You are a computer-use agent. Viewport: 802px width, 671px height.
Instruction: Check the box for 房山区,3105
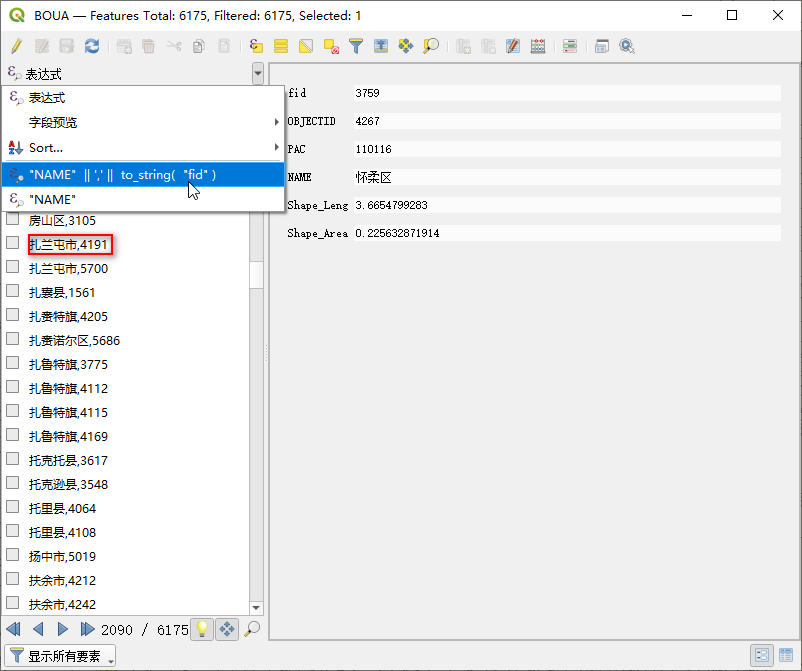coord(13,219)
